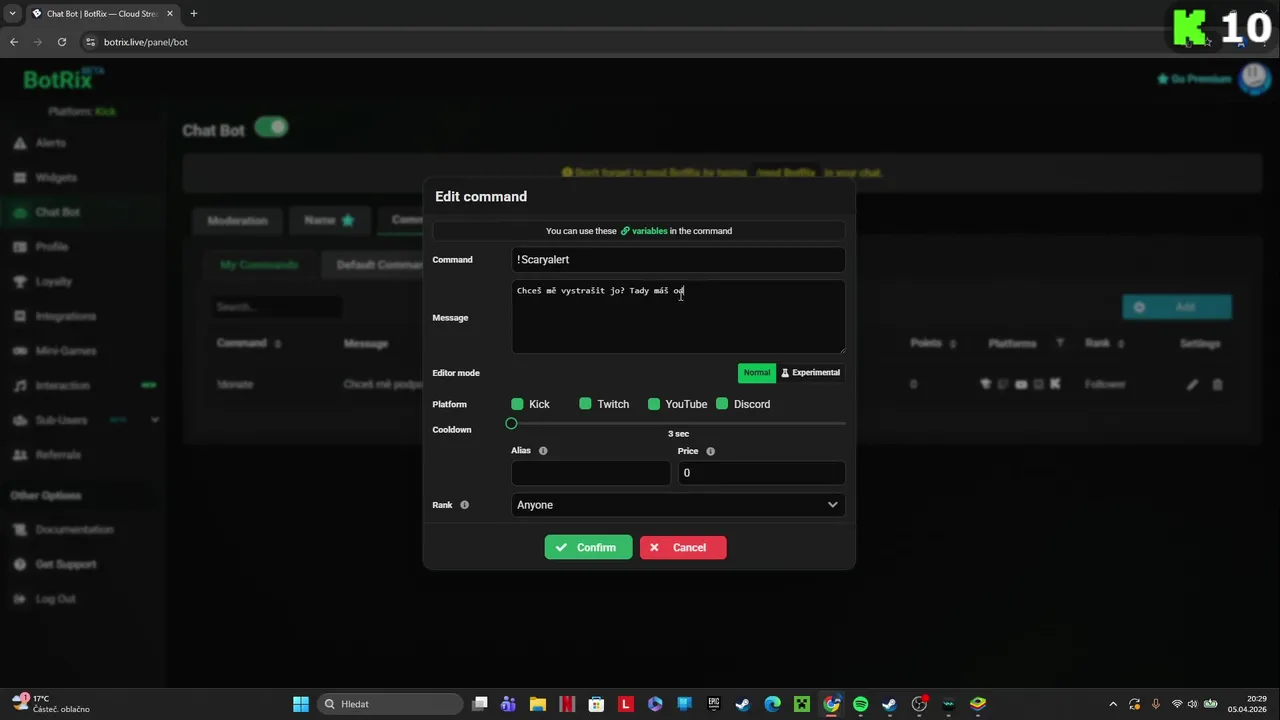1280x720 pixels.
Task: Click Log Out in the sidebar
Action: tap(55, 599)
